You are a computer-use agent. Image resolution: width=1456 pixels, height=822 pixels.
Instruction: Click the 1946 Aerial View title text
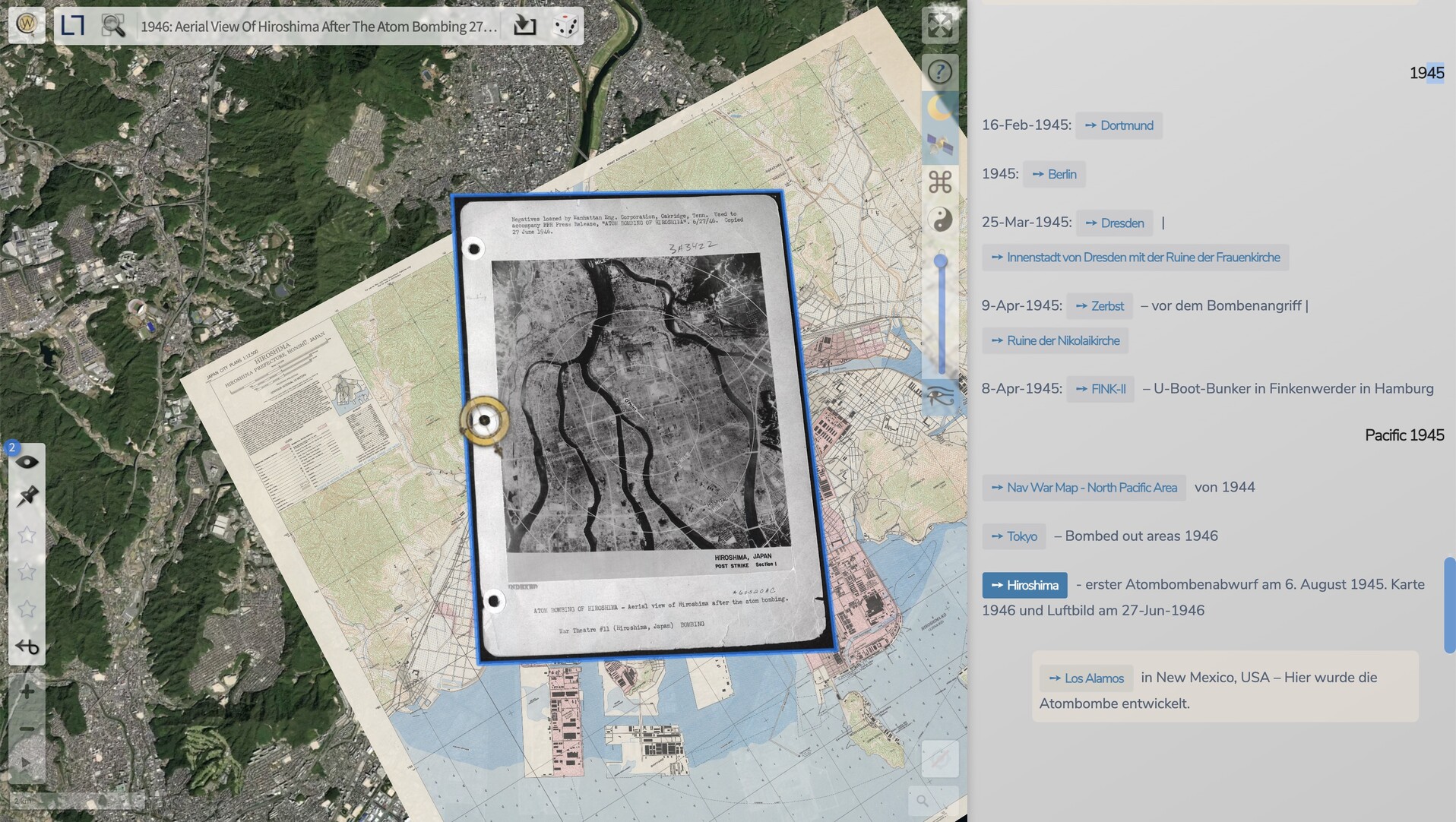pyautogui.click(x=319, y=26)
